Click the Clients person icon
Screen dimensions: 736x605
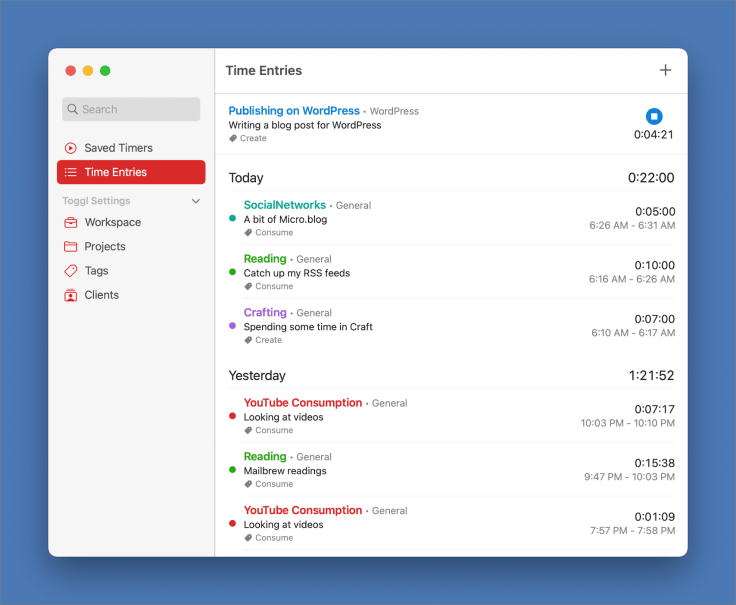70,295
